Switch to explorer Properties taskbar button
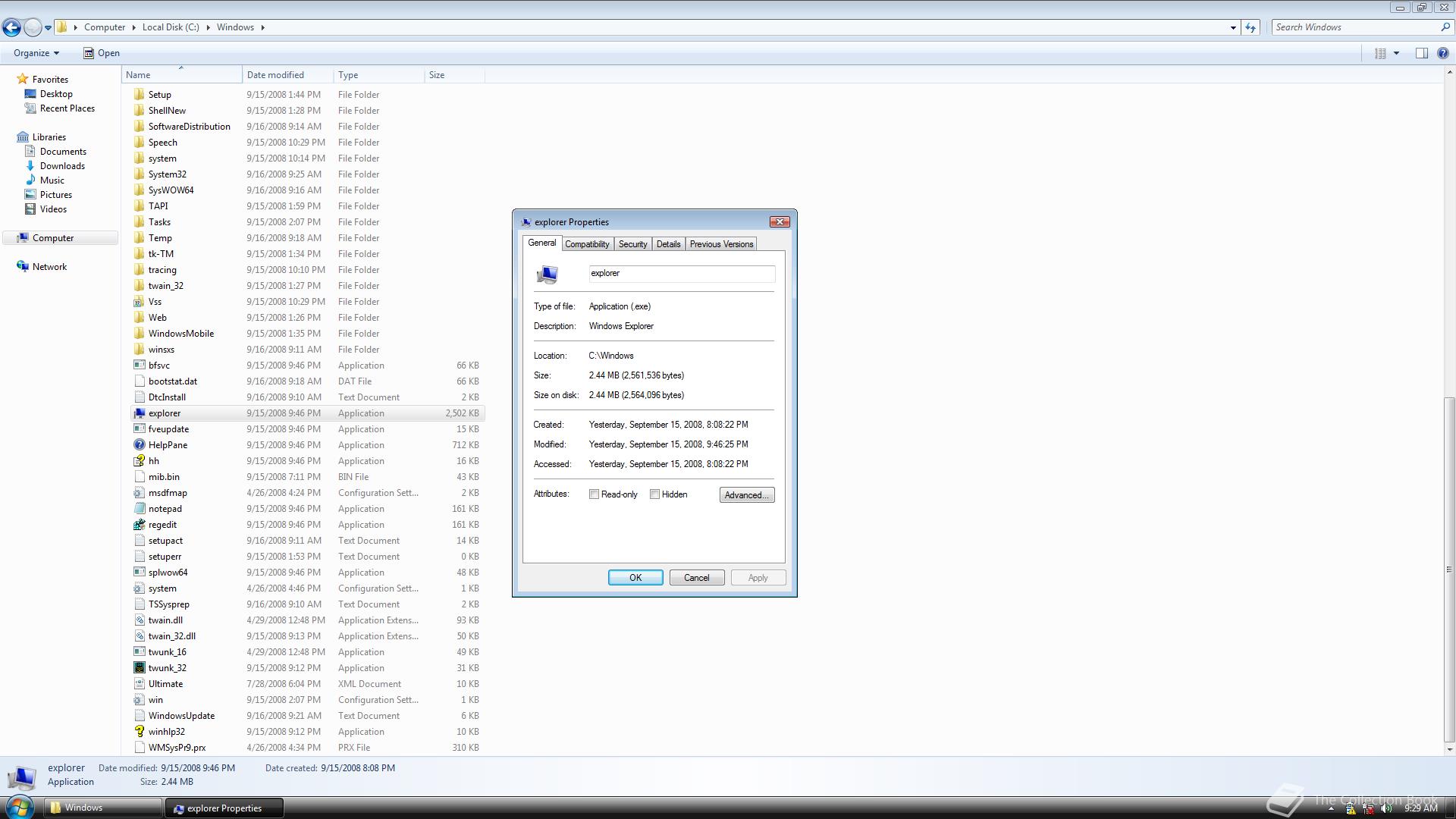1456x819 pixels. point(224,808)
